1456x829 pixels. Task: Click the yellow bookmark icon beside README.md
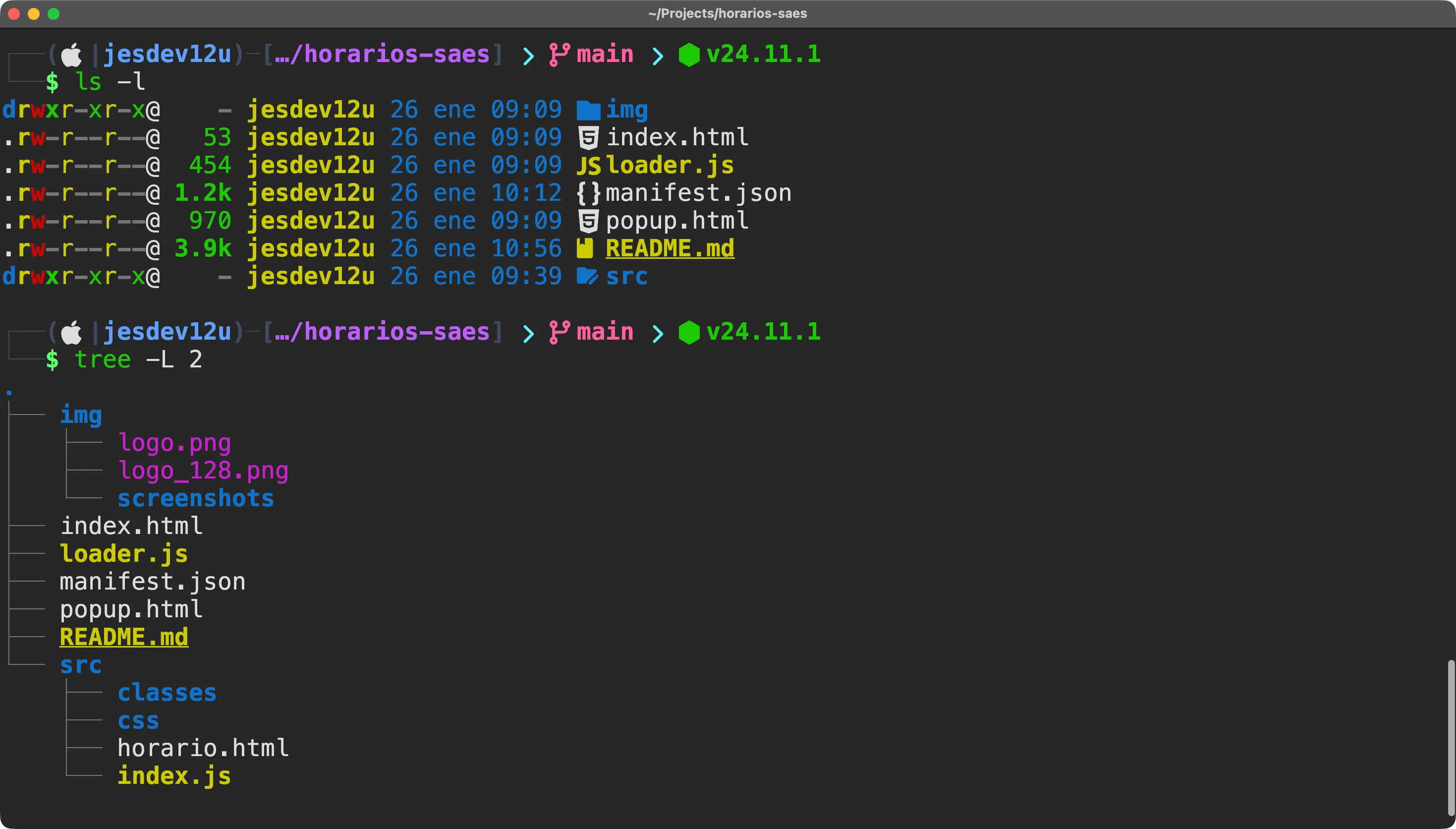(584, 248)
